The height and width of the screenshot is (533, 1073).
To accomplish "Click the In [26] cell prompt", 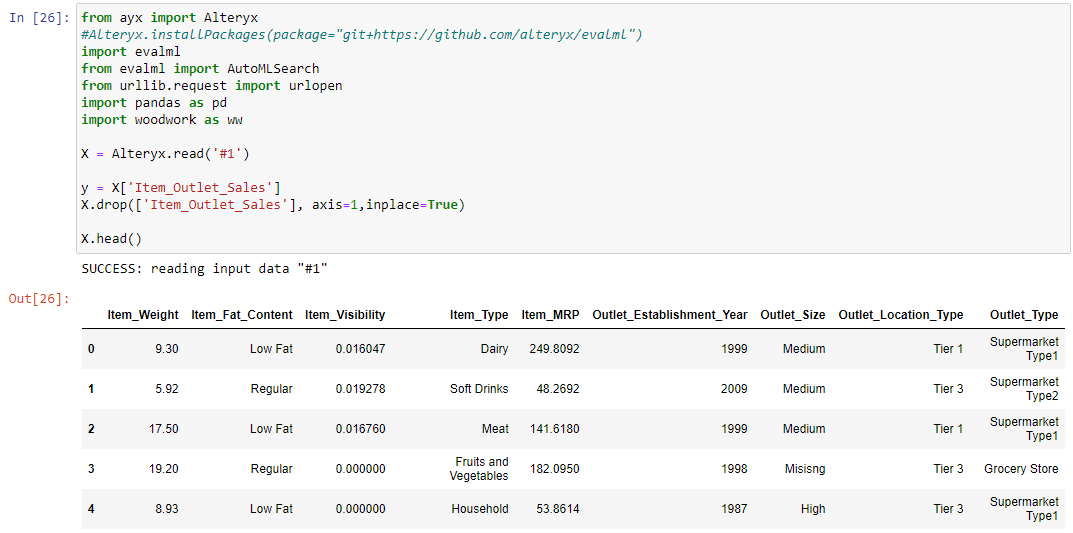I will 39,18.
